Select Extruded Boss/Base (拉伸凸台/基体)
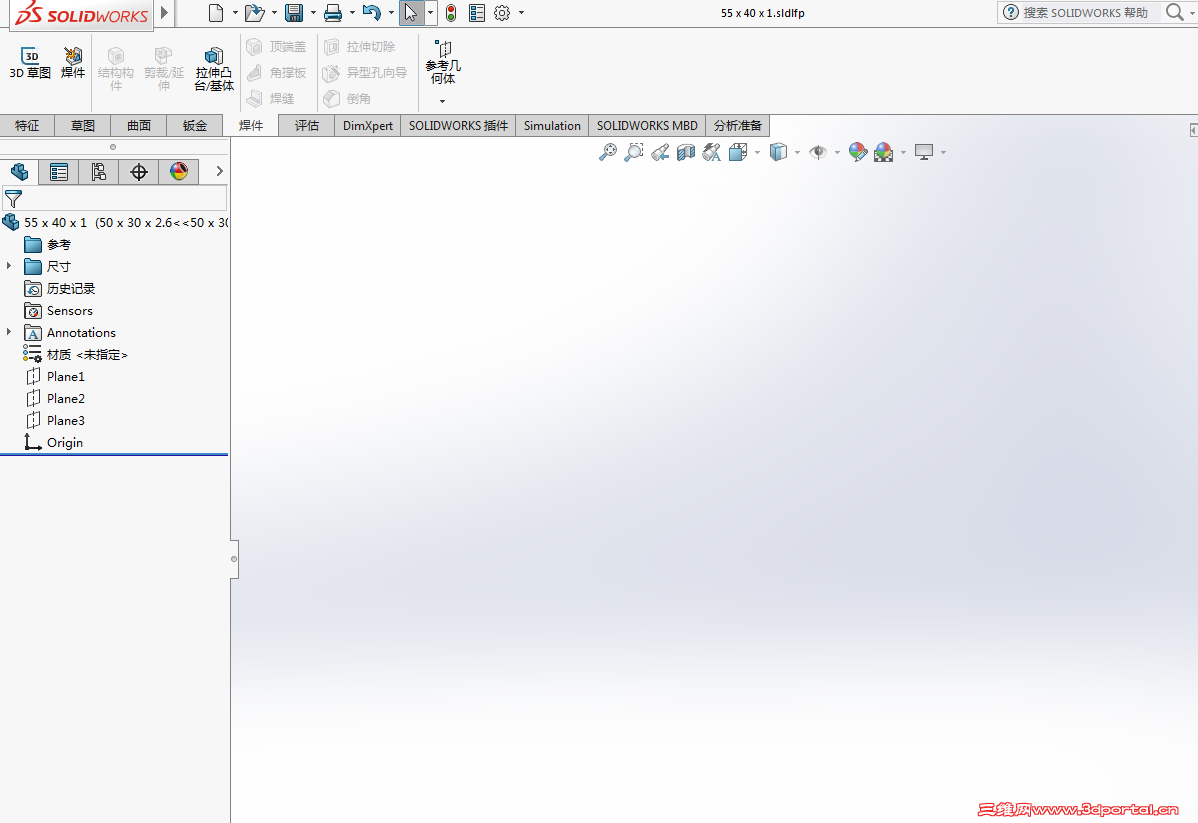Image resolution: width=1198 pixels, height=823 pixels. point(214,69)
